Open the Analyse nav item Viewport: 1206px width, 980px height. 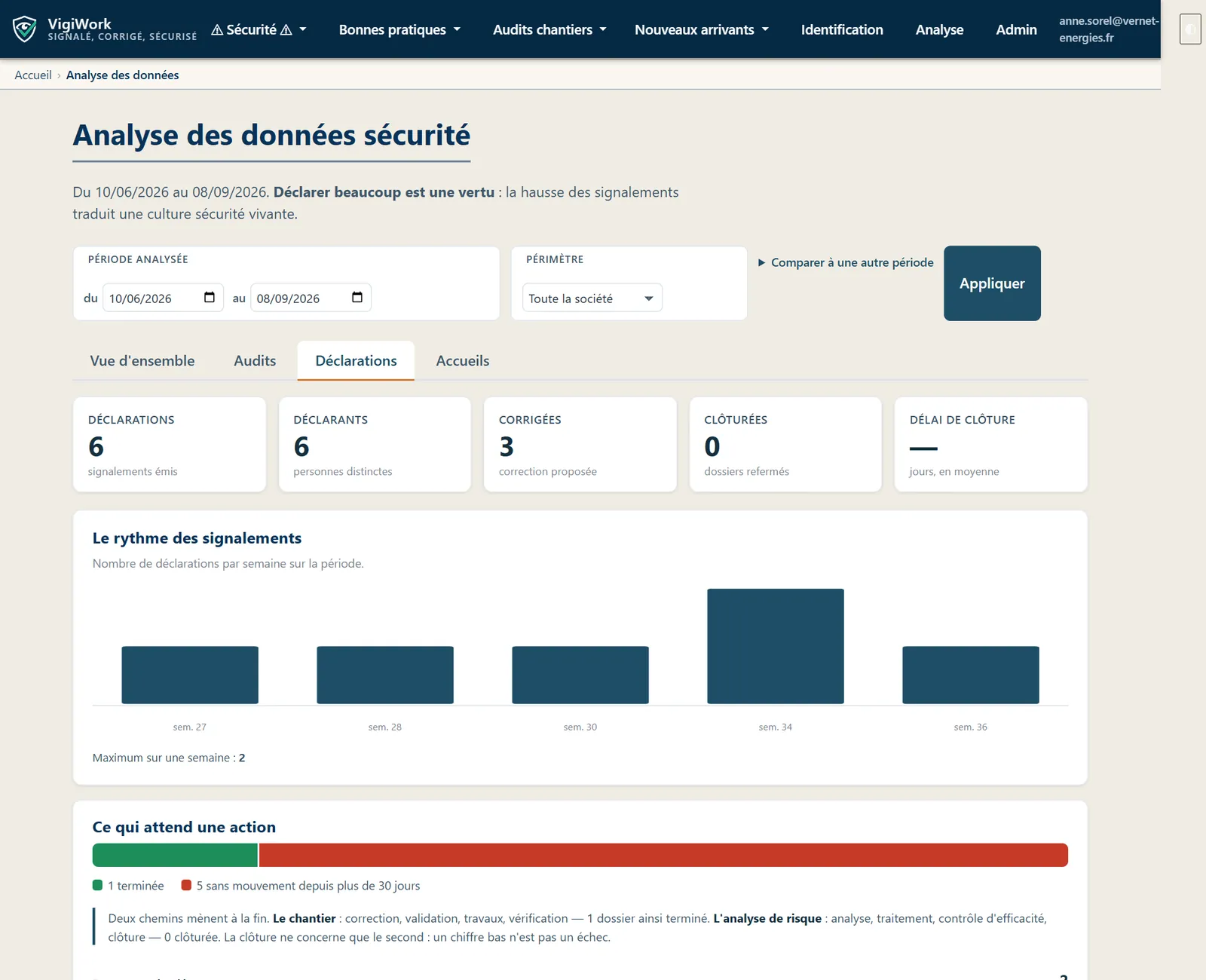939,29
